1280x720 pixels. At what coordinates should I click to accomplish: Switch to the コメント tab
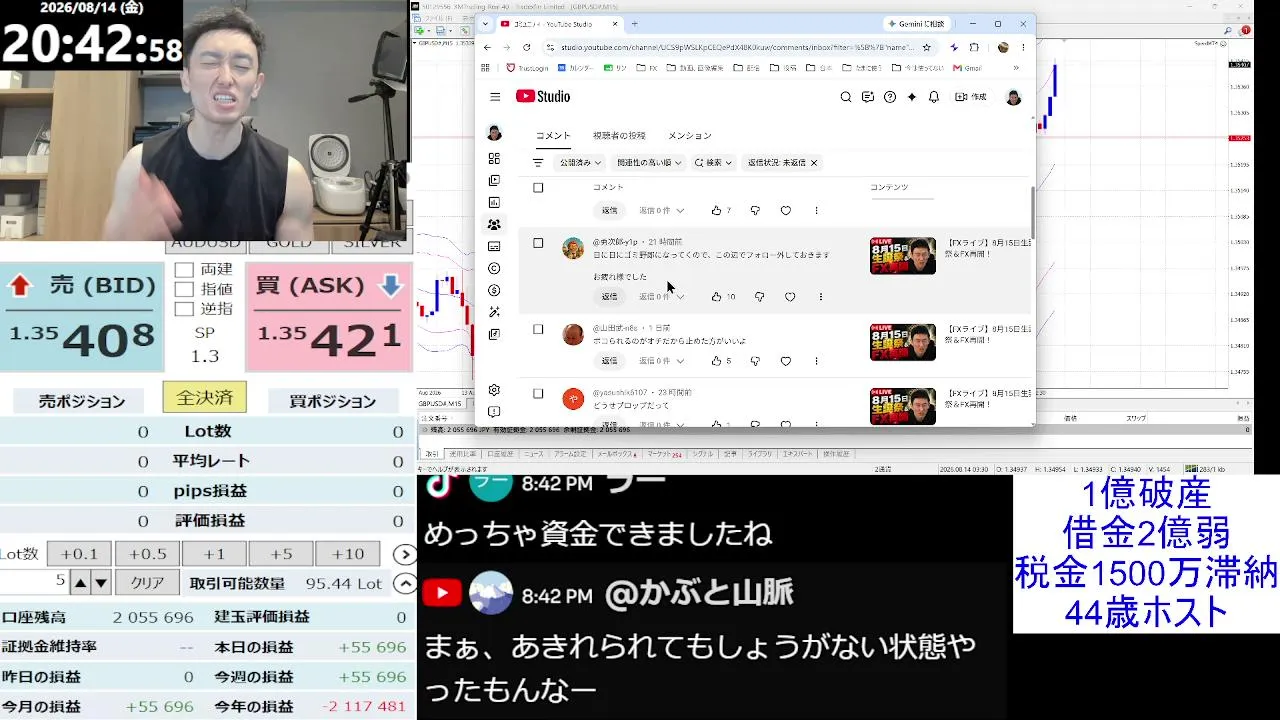tap(553, 136)
